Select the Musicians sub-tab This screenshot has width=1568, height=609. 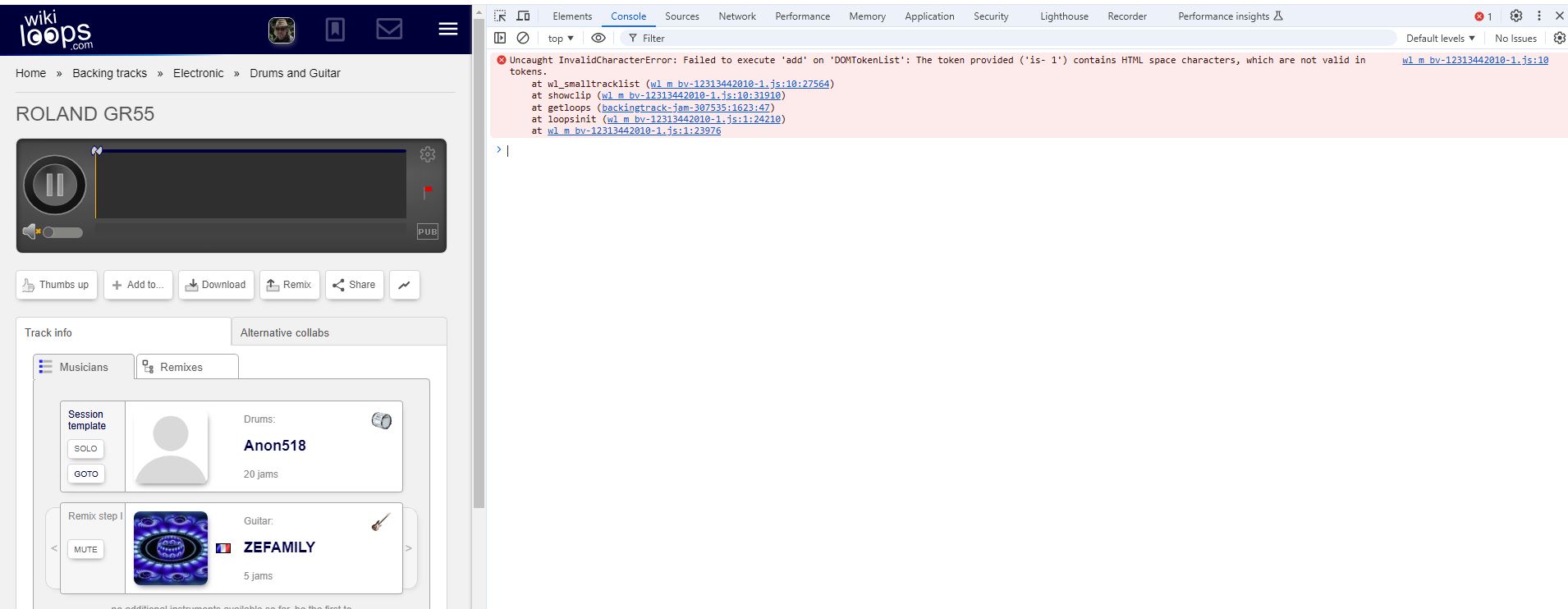[x=83, y=367]
